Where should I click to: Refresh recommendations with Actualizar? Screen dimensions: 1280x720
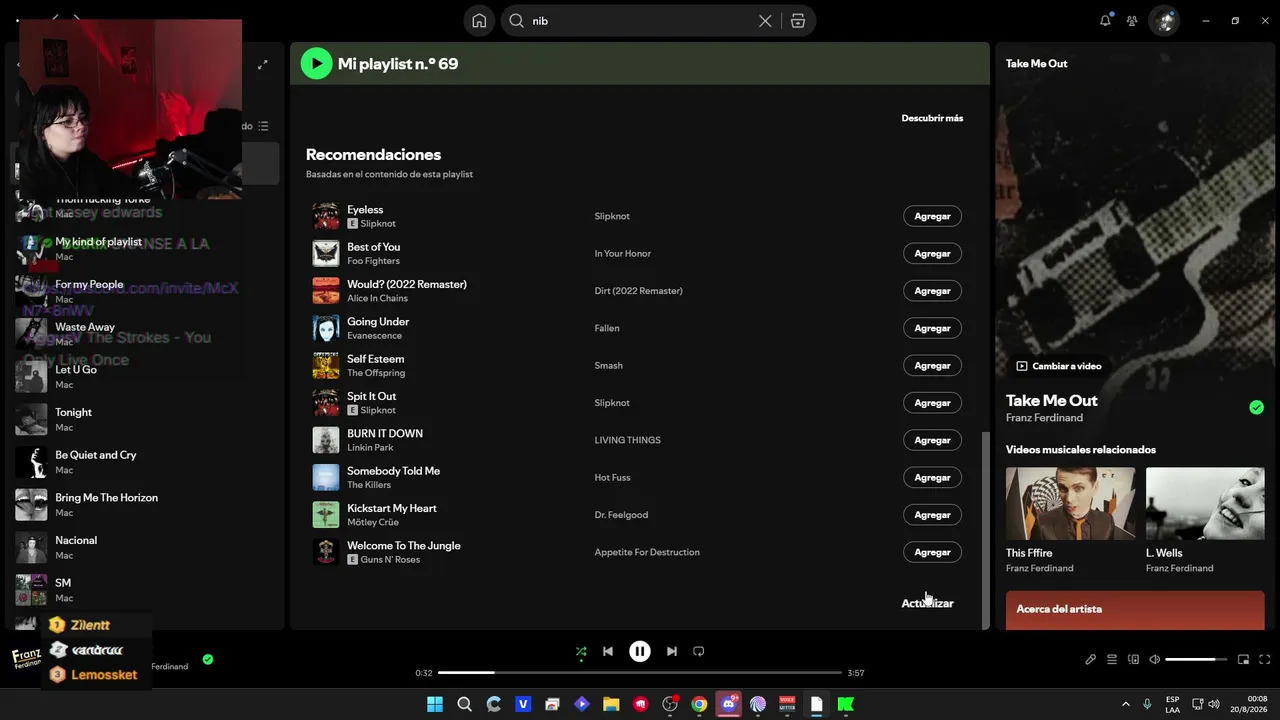pyautogui.click(x=927, y=603)
